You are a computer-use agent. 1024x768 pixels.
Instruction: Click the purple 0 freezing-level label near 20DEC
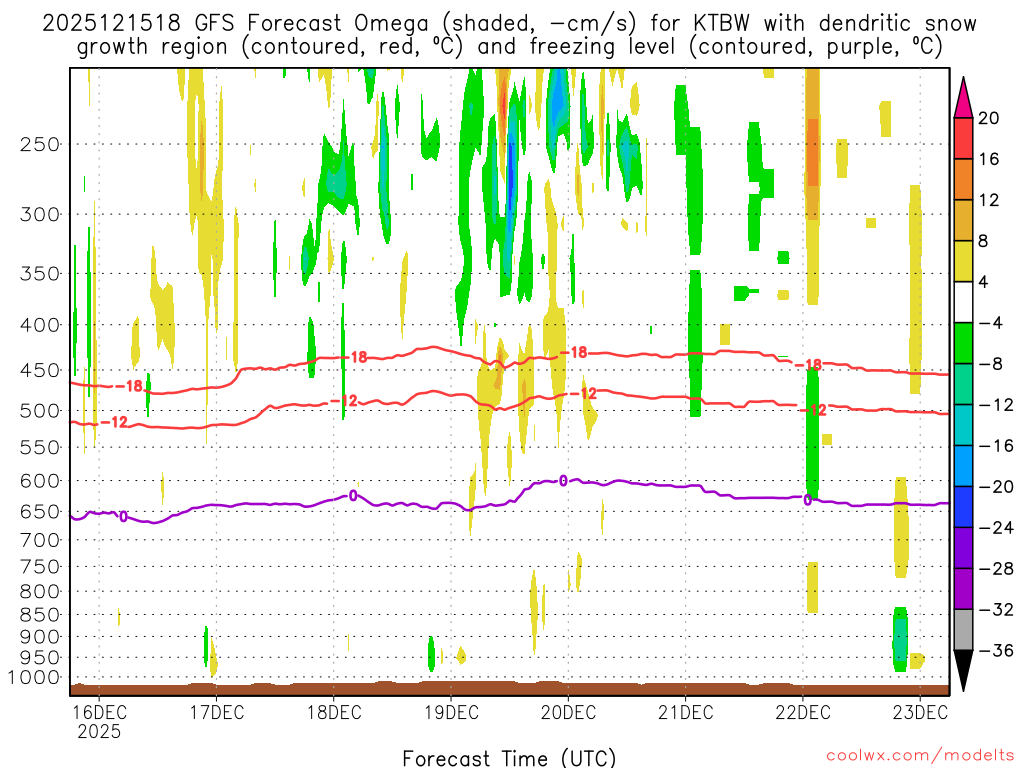pos(563,481)
